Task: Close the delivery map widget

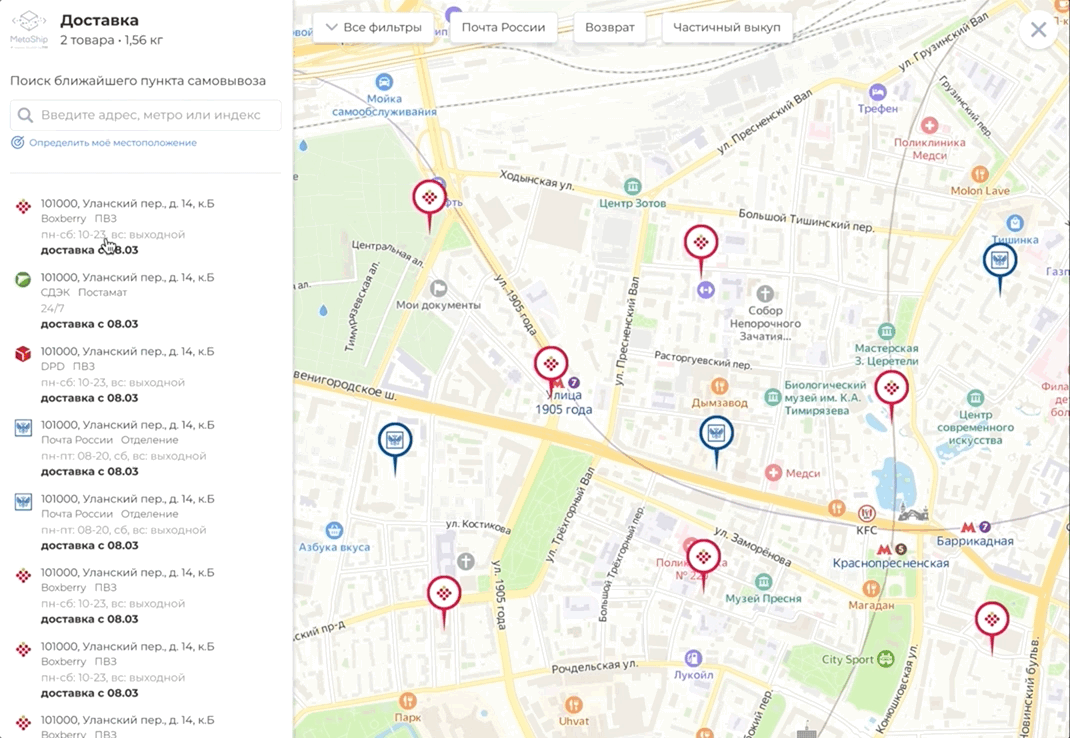Action: [x=1039, y=29]
